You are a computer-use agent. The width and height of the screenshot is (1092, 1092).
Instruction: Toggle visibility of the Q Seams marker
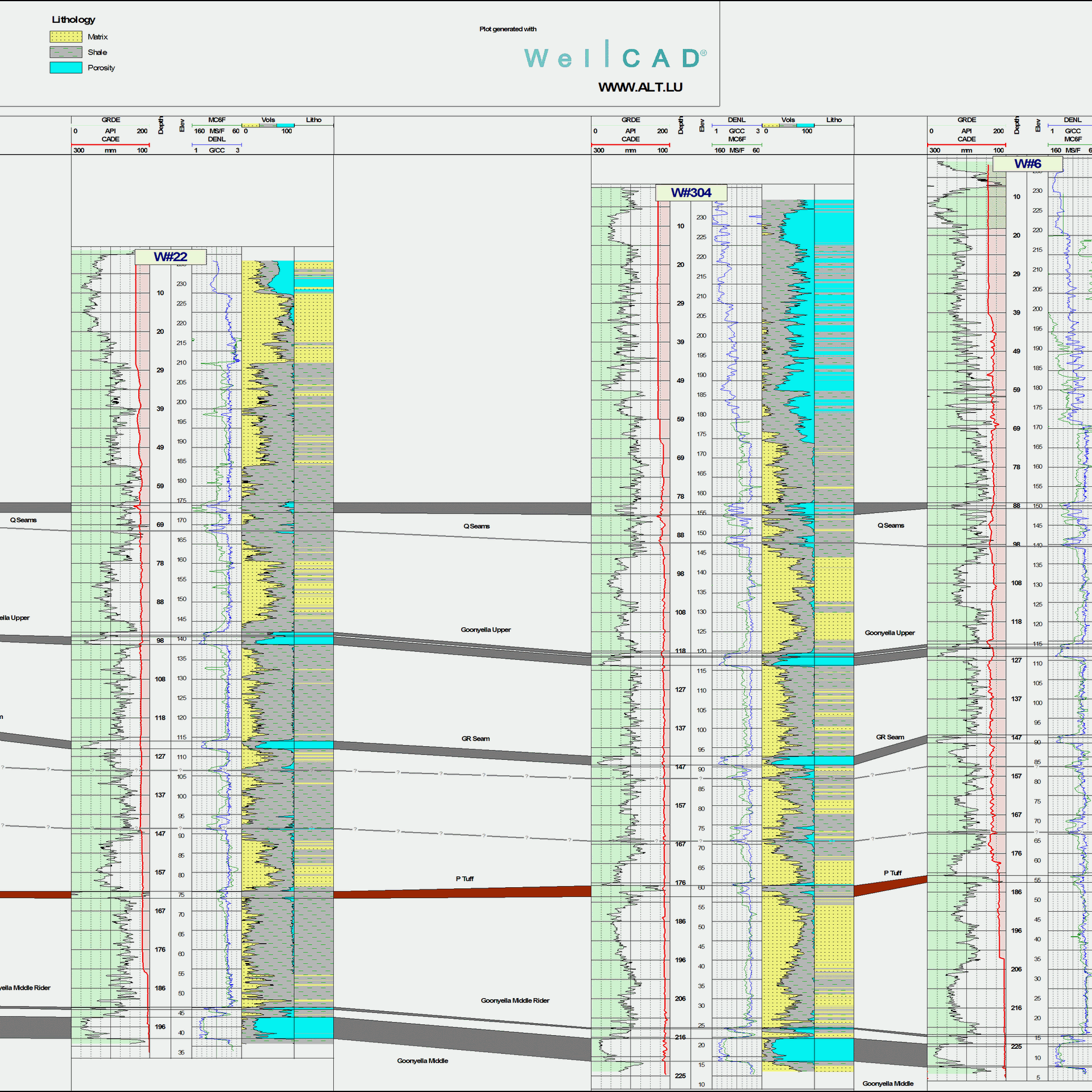coord(478,526)
